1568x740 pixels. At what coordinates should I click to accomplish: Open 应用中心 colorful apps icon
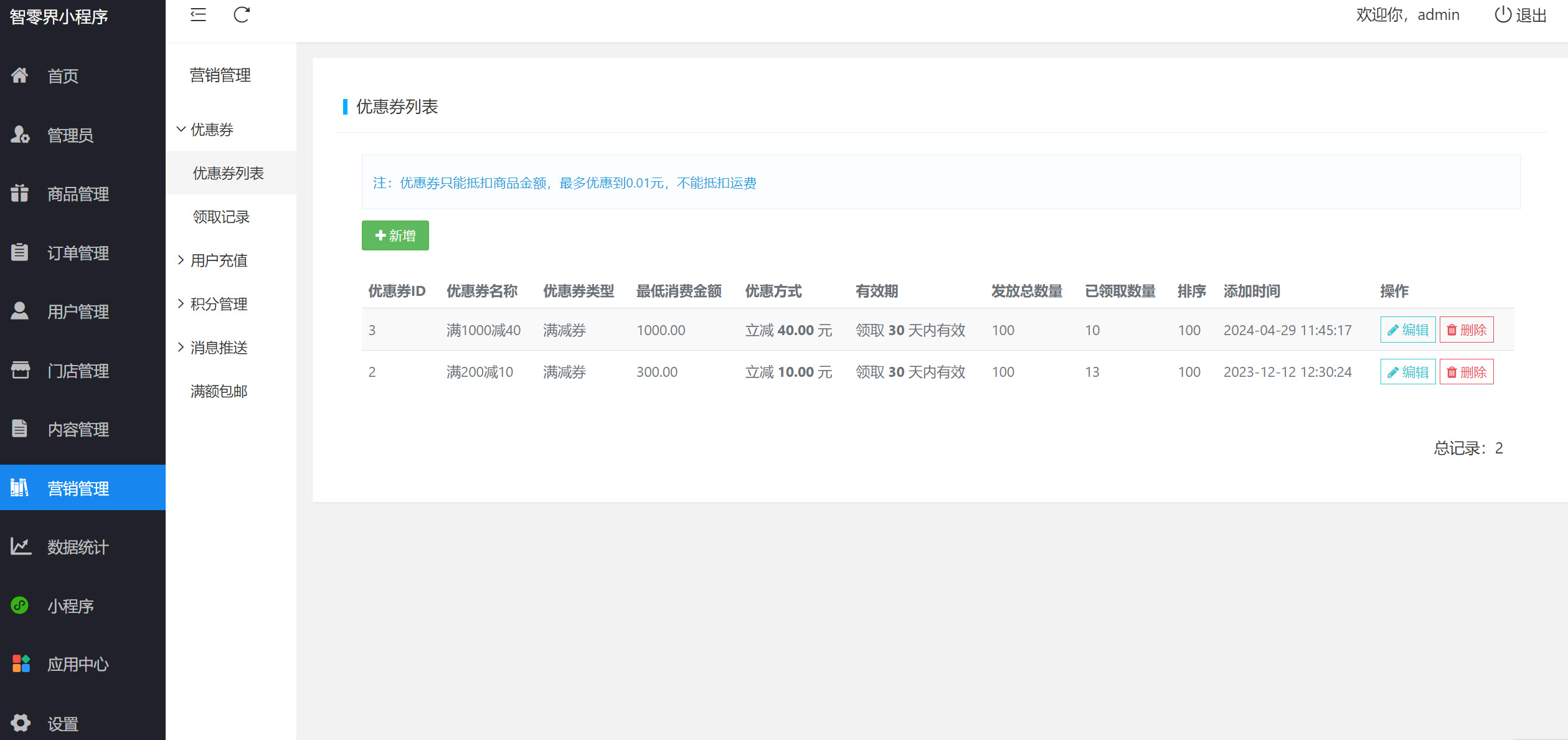click(21, 664)
